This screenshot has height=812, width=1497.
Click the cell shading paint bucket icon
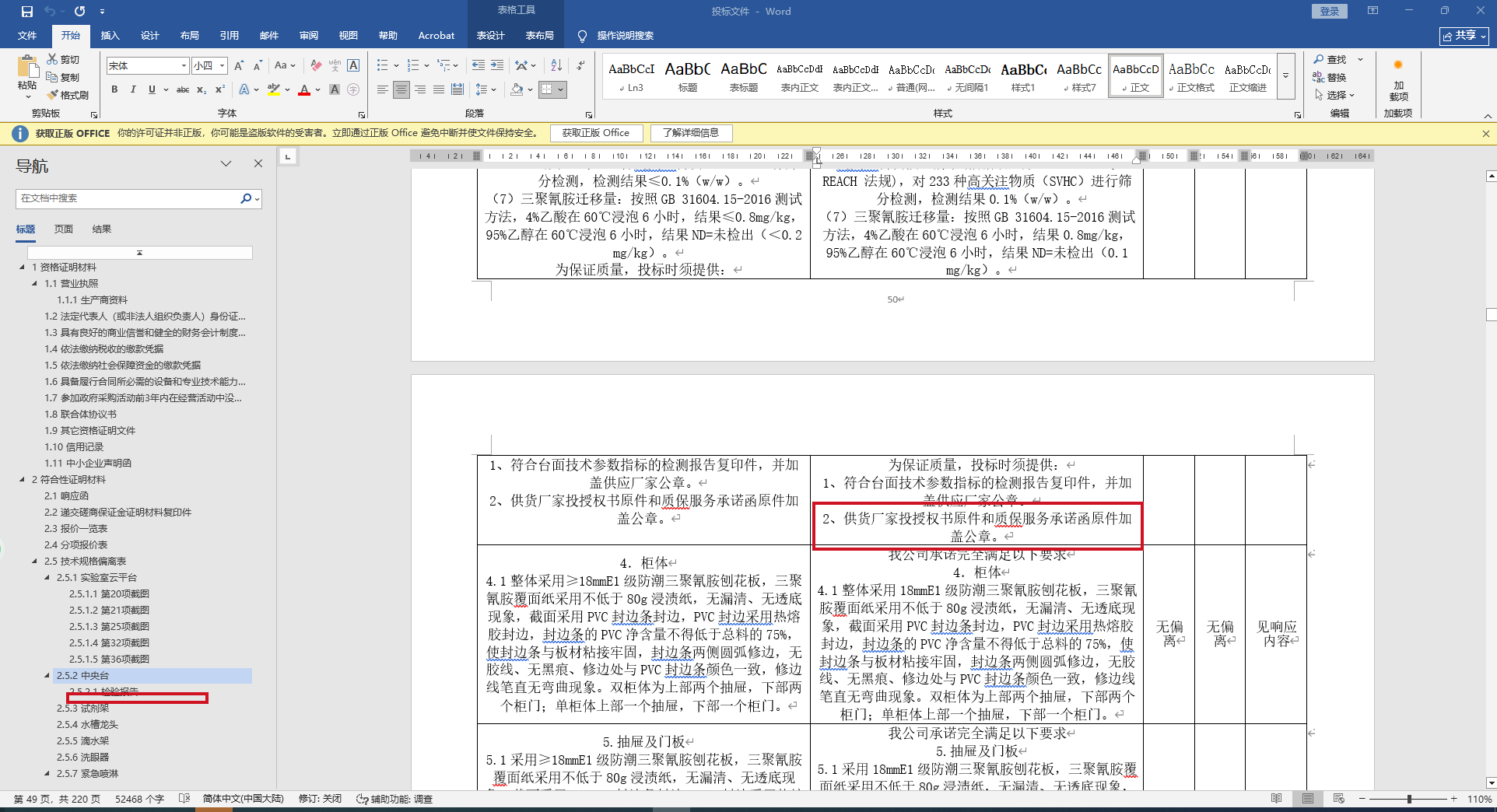[517, 90]
